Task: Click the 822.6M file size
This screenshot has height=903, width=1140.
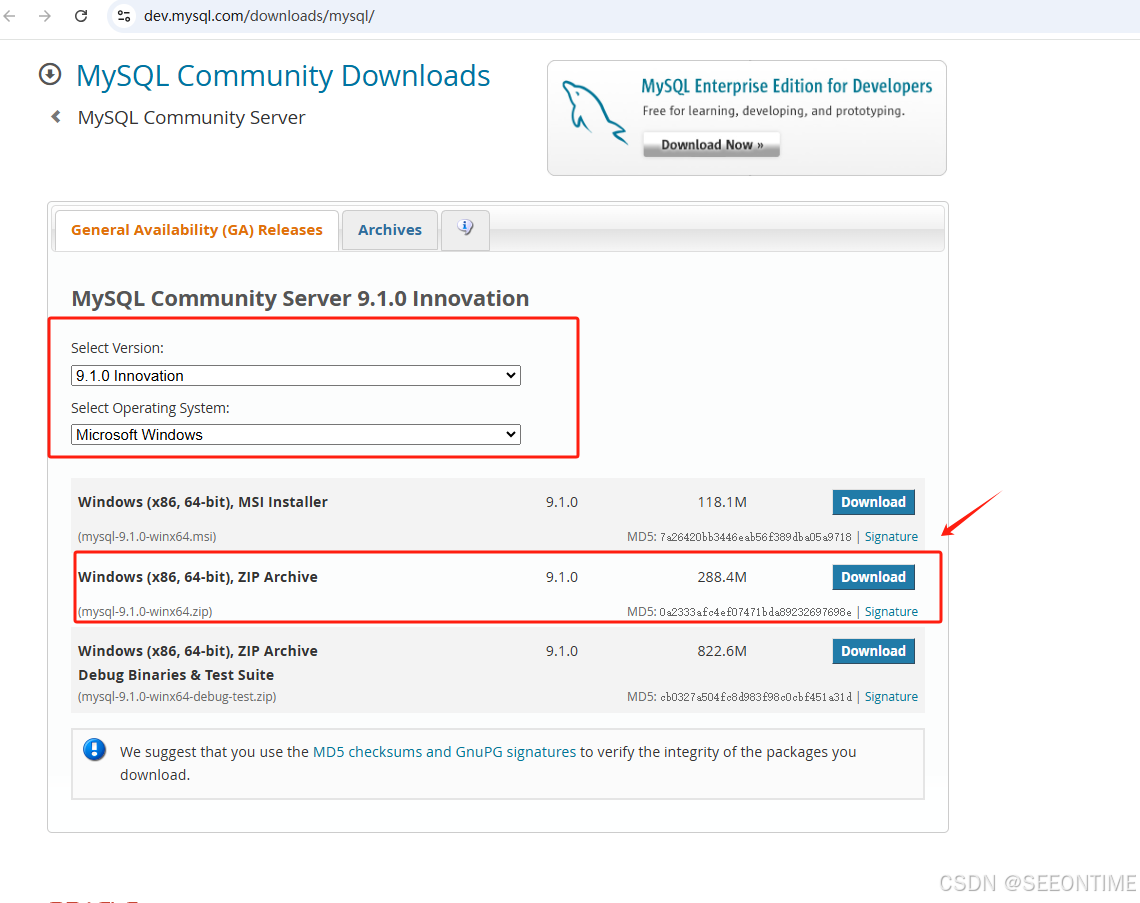Action: (x=722, y=651)
